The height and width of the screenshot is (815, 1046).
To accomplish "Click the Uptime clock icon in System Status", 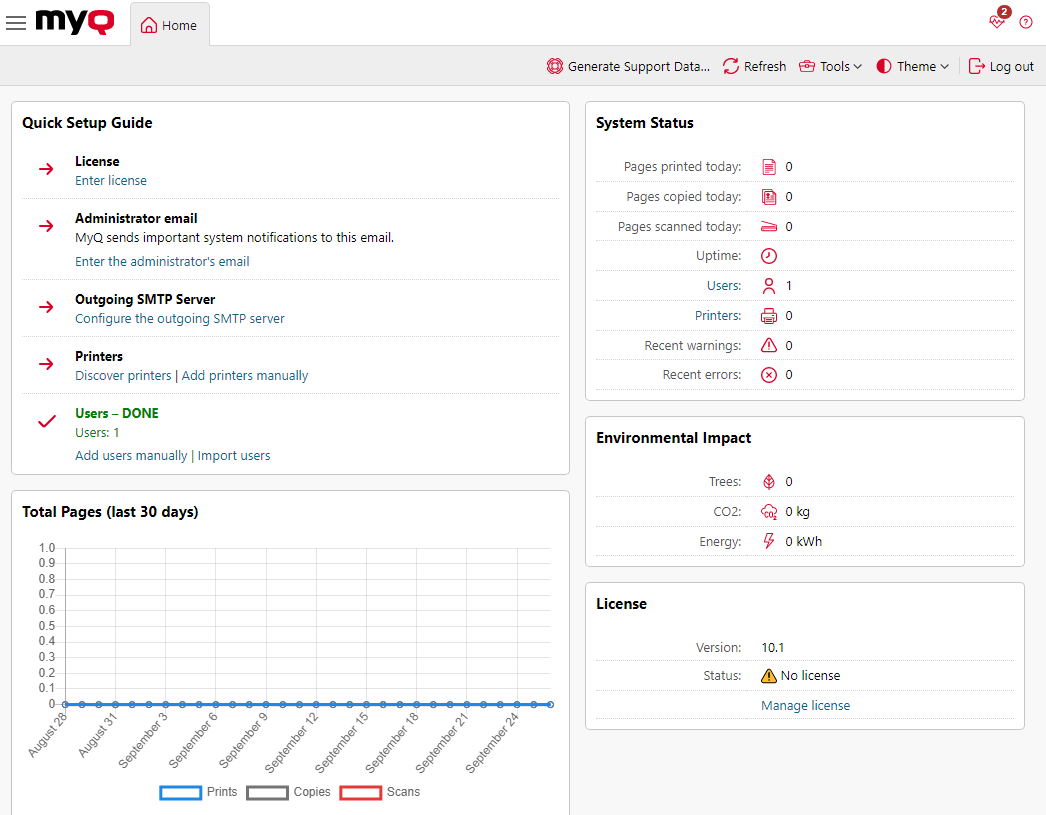I will 767,255.
